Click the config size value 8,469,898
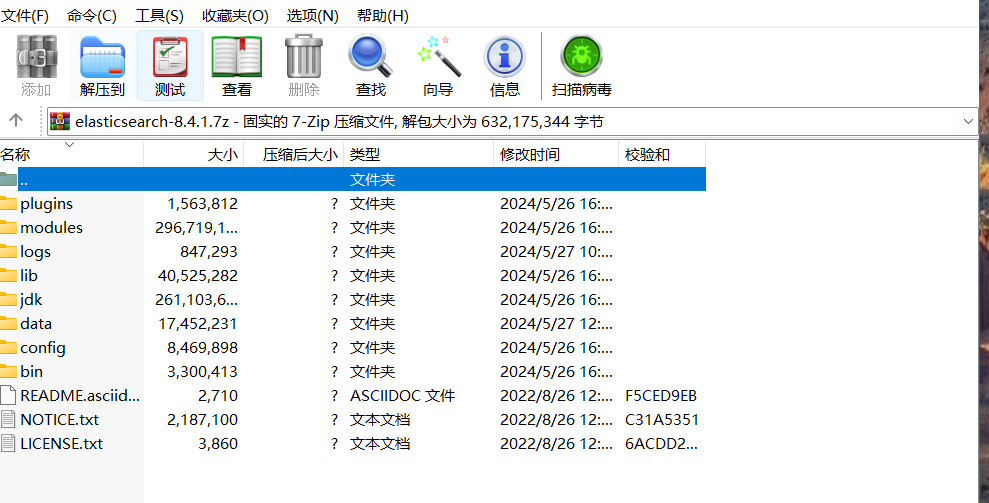 tap(202, 347)
